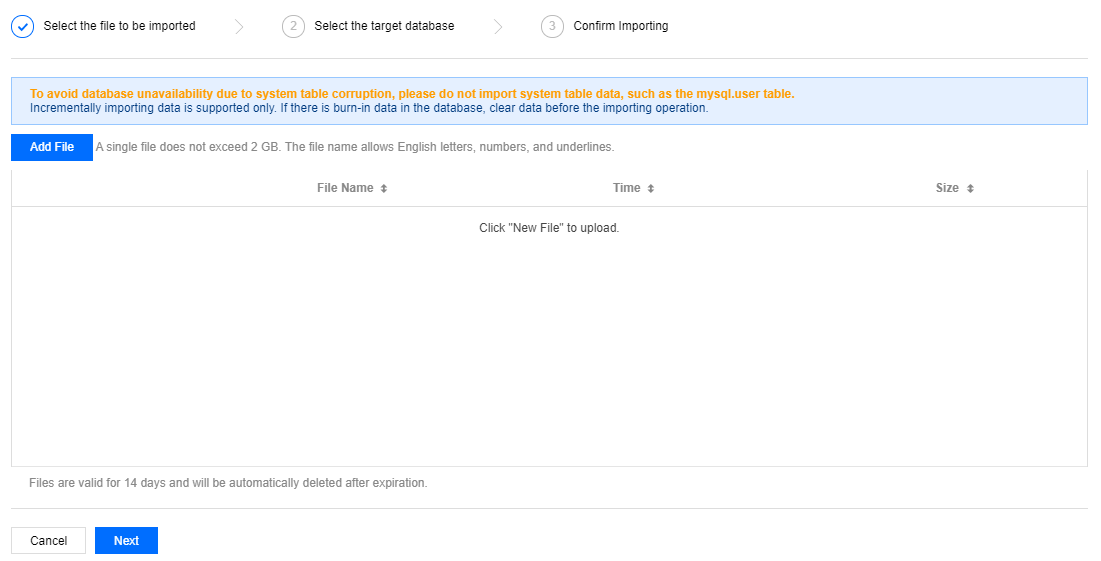Image resolution: width=1101 pixels, height=561 pixels.
Task: Go to 'Select the target database' step
Action: (384, 26)
